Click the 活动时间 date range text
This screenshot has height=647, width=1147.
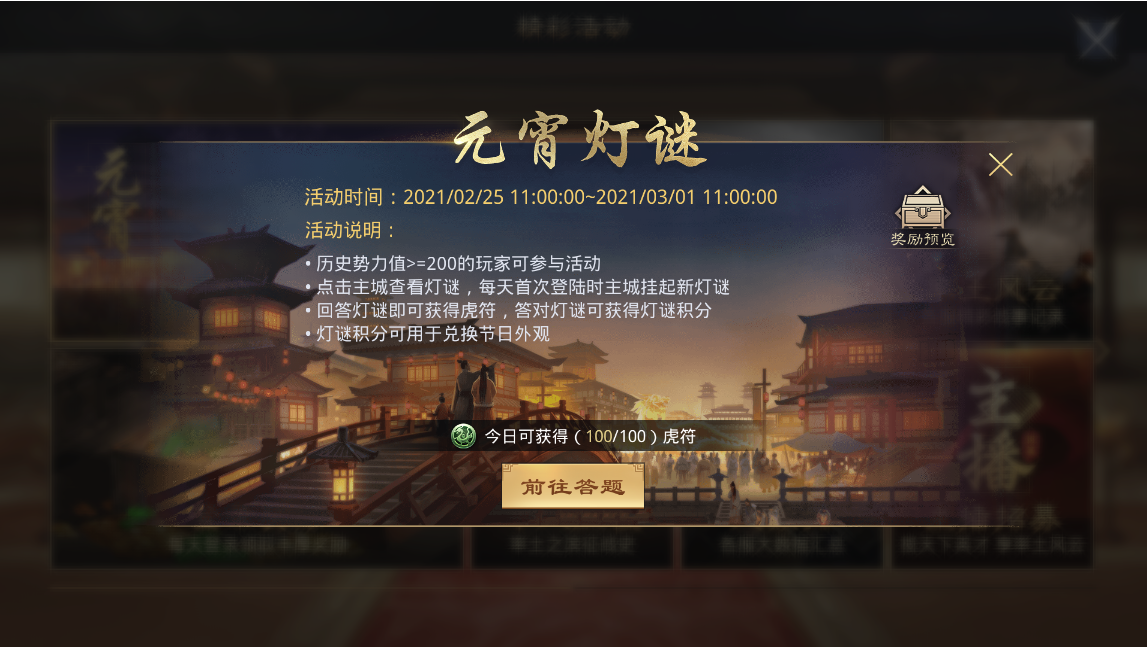click(x=541, y=197)
